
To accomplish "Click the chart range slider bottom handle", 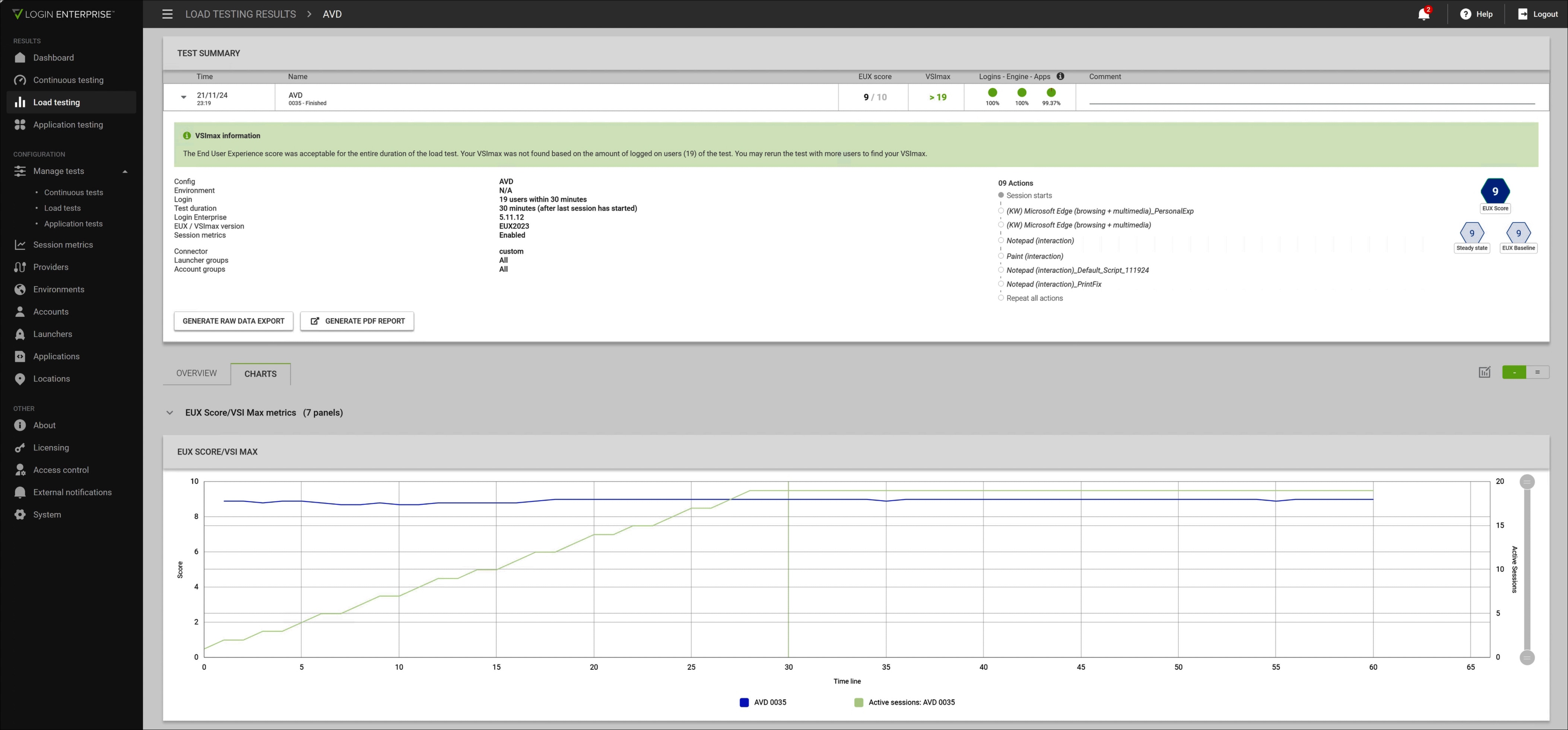I will 1527,658.
